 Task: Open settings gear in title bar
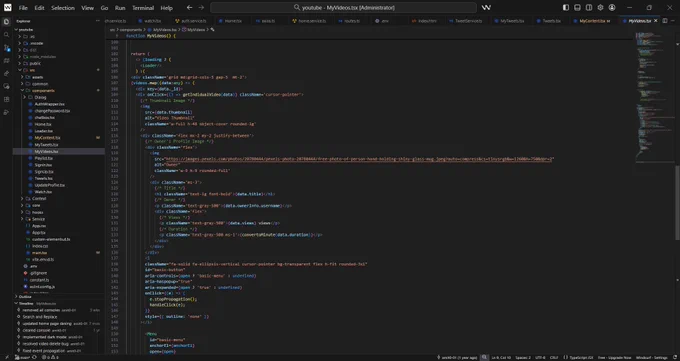coord(600,7)
